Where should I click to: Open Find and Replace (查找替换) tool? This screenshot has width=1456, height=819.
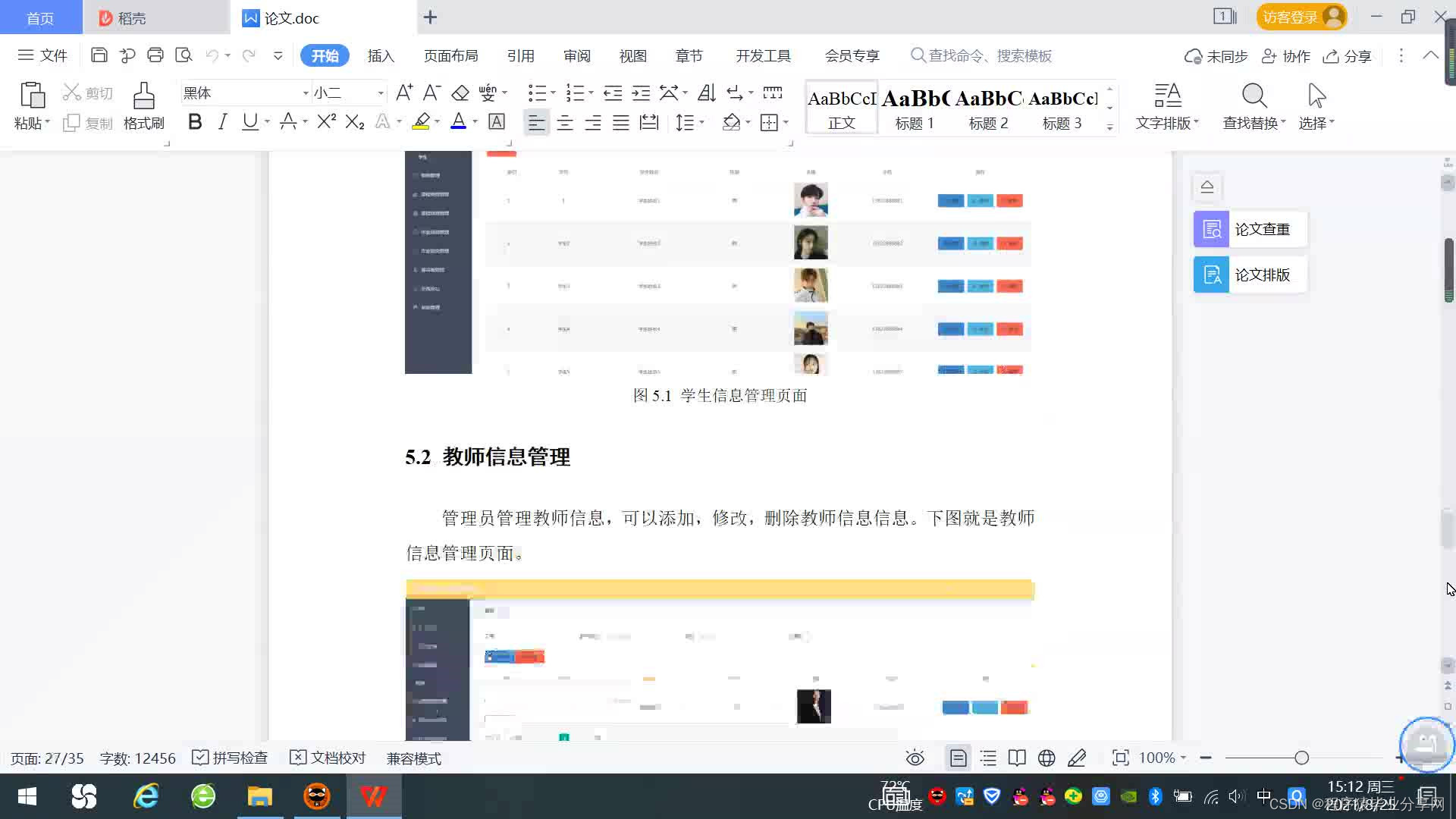pos(1254,106)
